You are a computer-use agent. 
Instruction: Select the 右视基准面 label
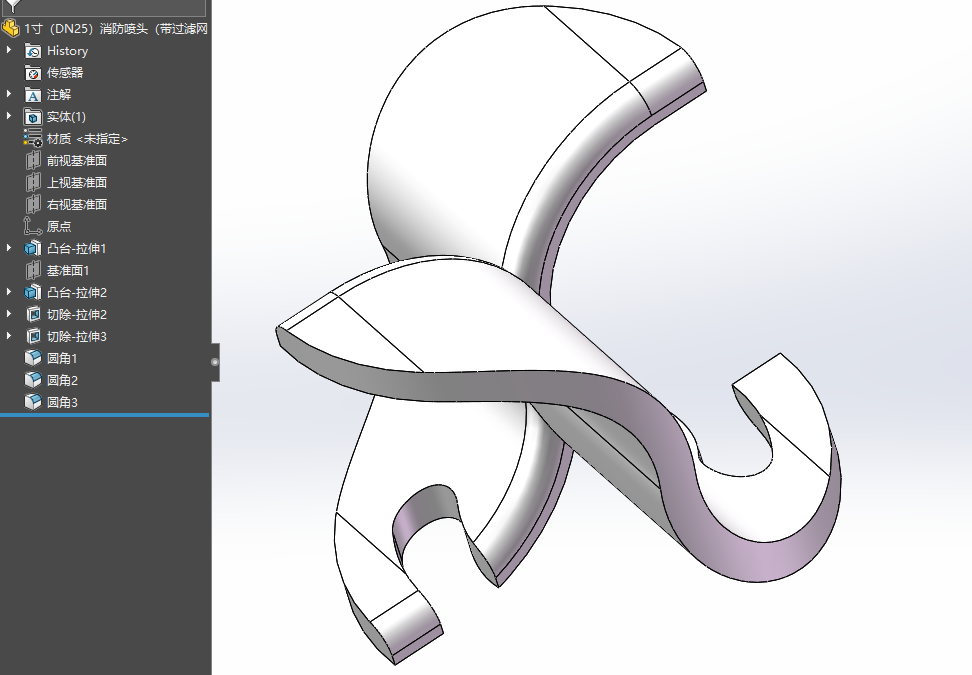[77, 205]
